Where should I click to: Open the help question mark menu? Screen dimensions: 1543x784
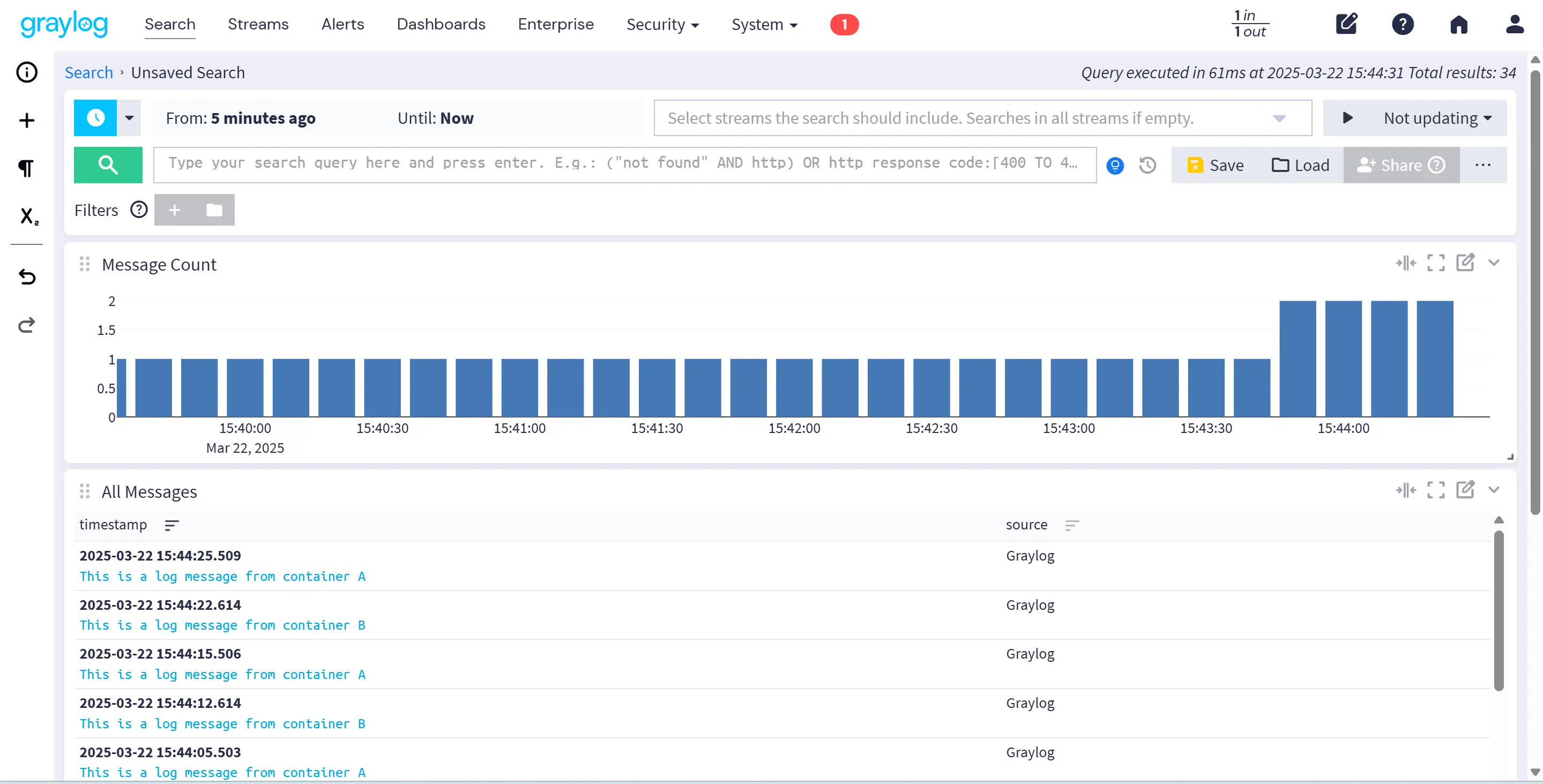pyautogui.click(x=1402, y=25)
